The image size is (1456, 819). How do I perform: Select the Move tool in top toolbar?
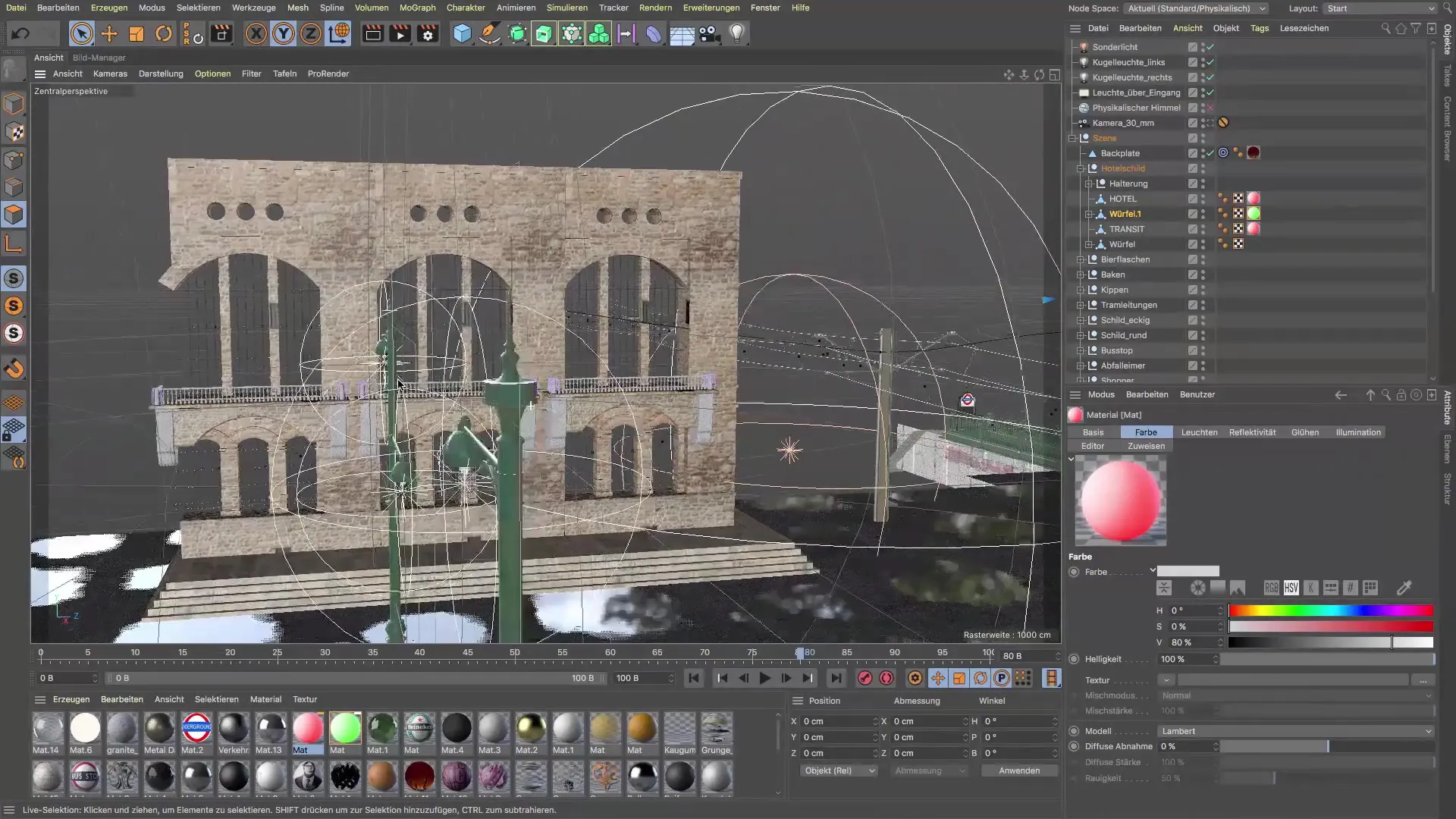(109, 34)
